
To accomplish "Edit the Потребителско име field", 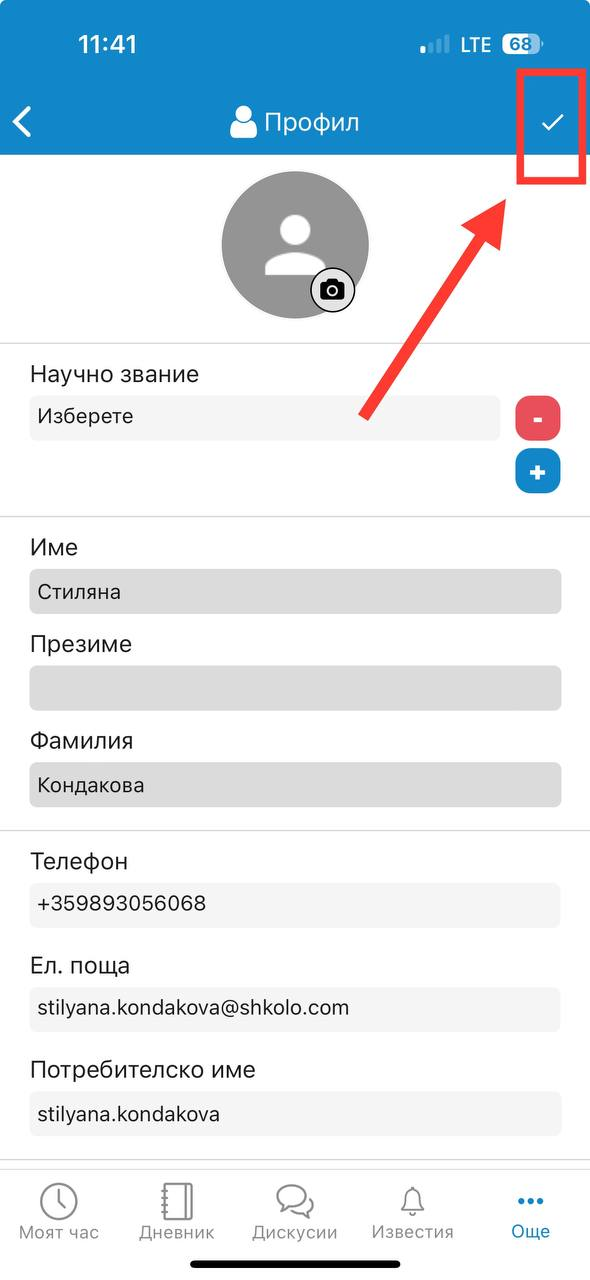I will [x=295, y=1114].
